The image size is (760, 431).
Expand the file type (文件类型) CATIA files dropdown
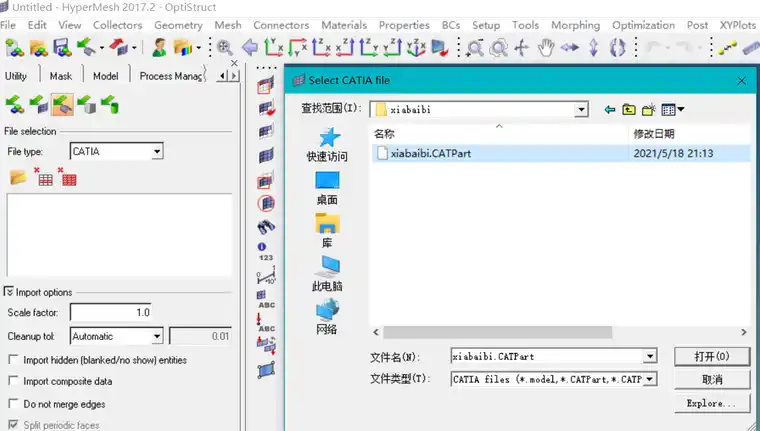tap(650, 379)
